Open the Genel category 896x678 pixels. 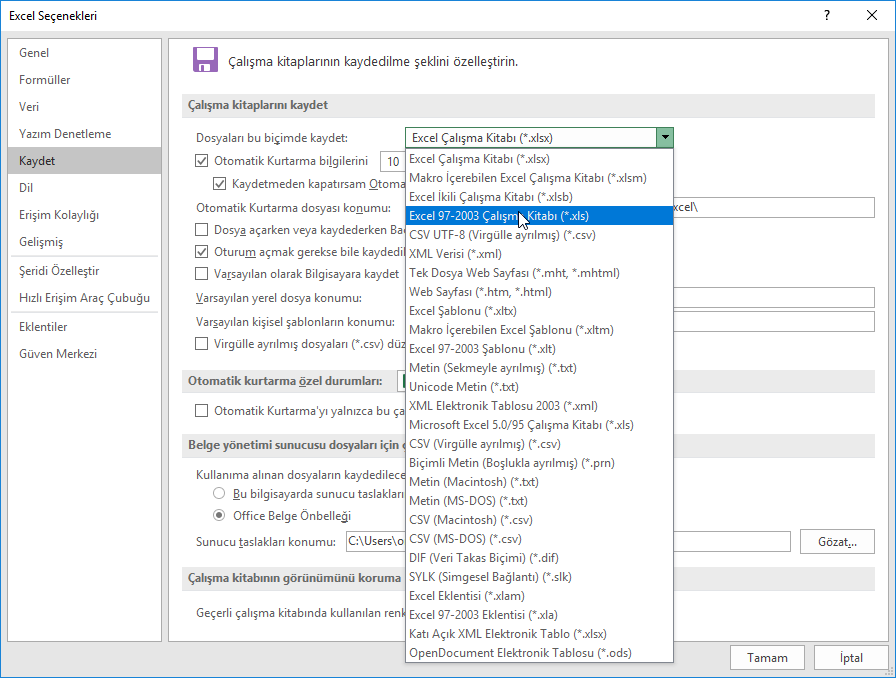click(x=85, y=53)
